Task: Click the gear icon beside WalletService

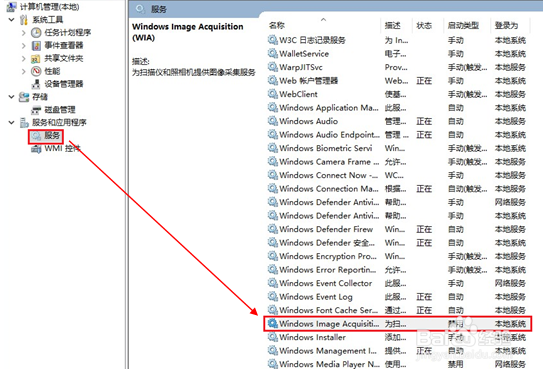Action: [x=273, y=53]
